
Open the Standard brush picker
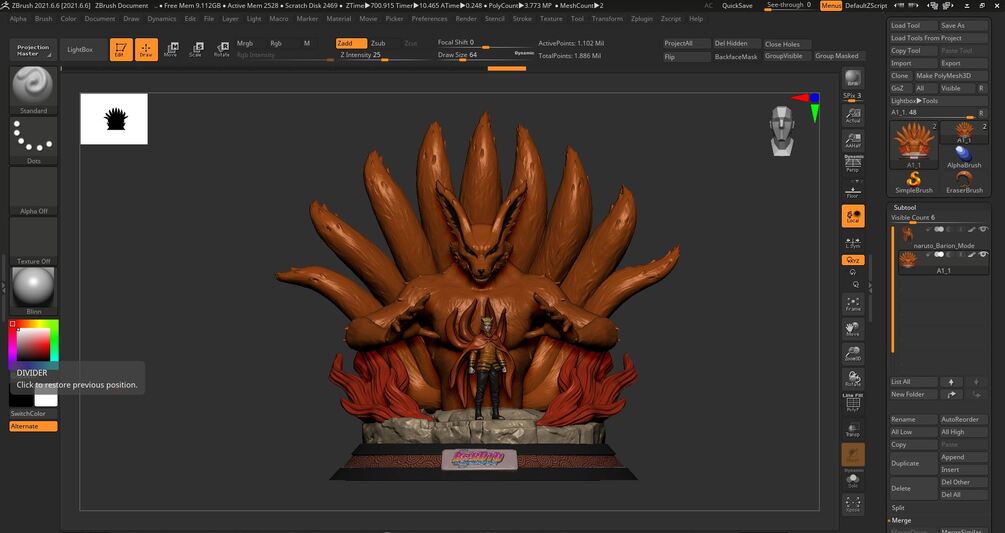point(33,89)
